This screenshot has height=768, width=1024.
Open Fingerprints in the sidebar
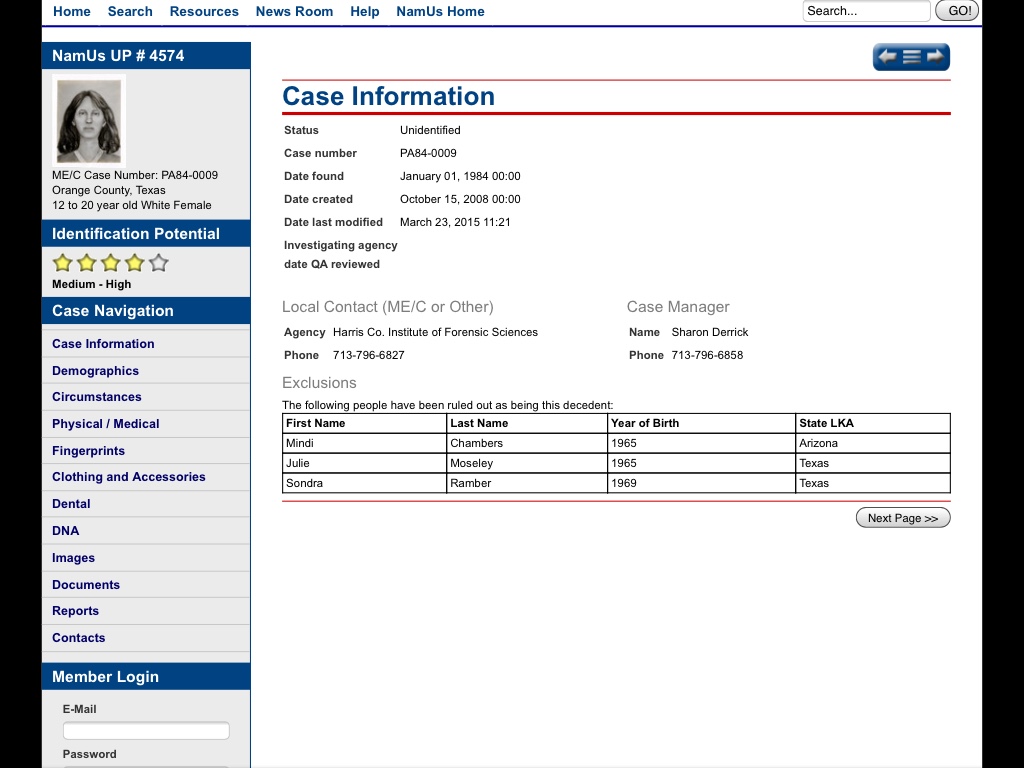pos(88,451)
